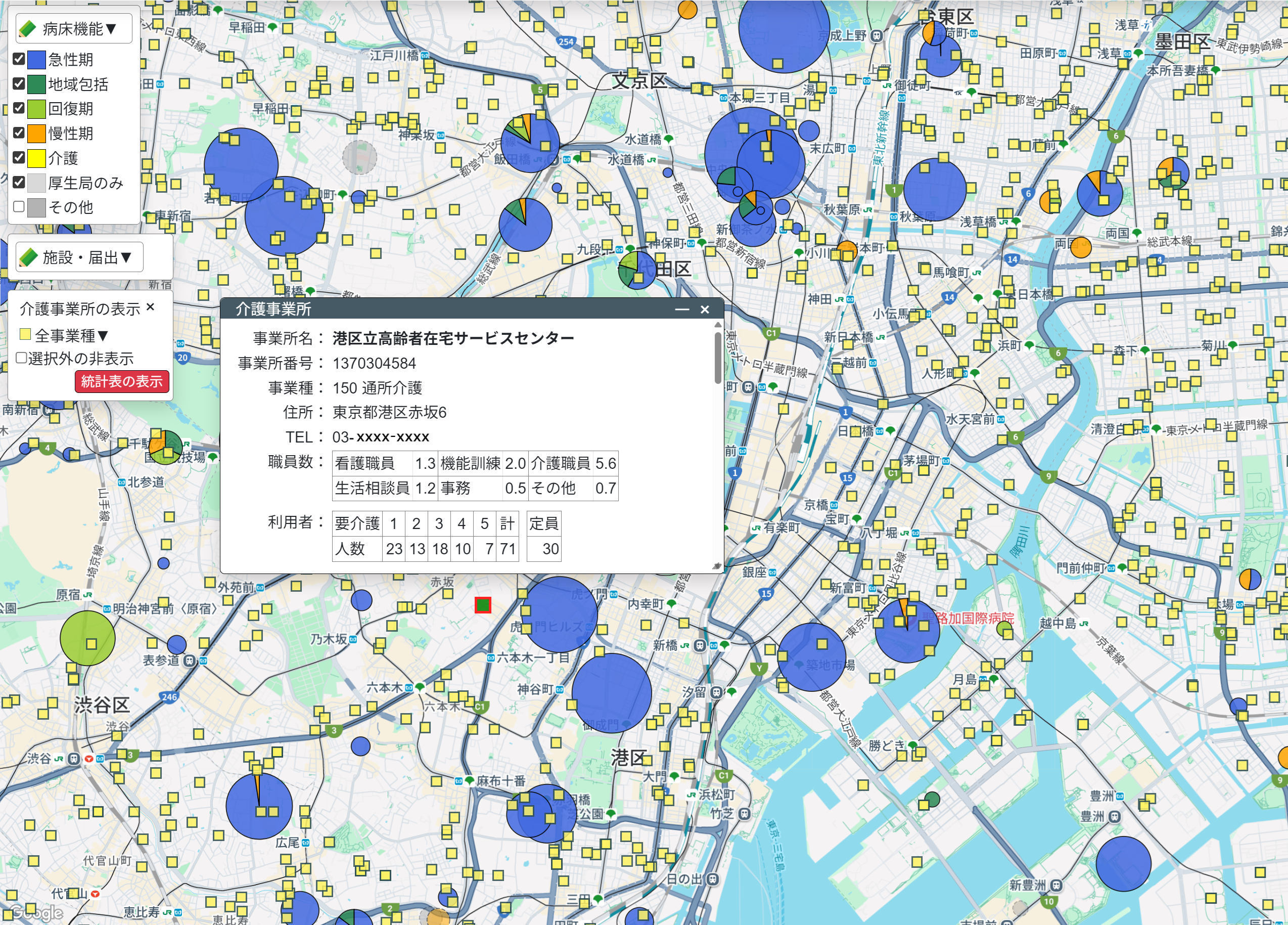Click the blue pie marker near 広尾

point(259,806)
